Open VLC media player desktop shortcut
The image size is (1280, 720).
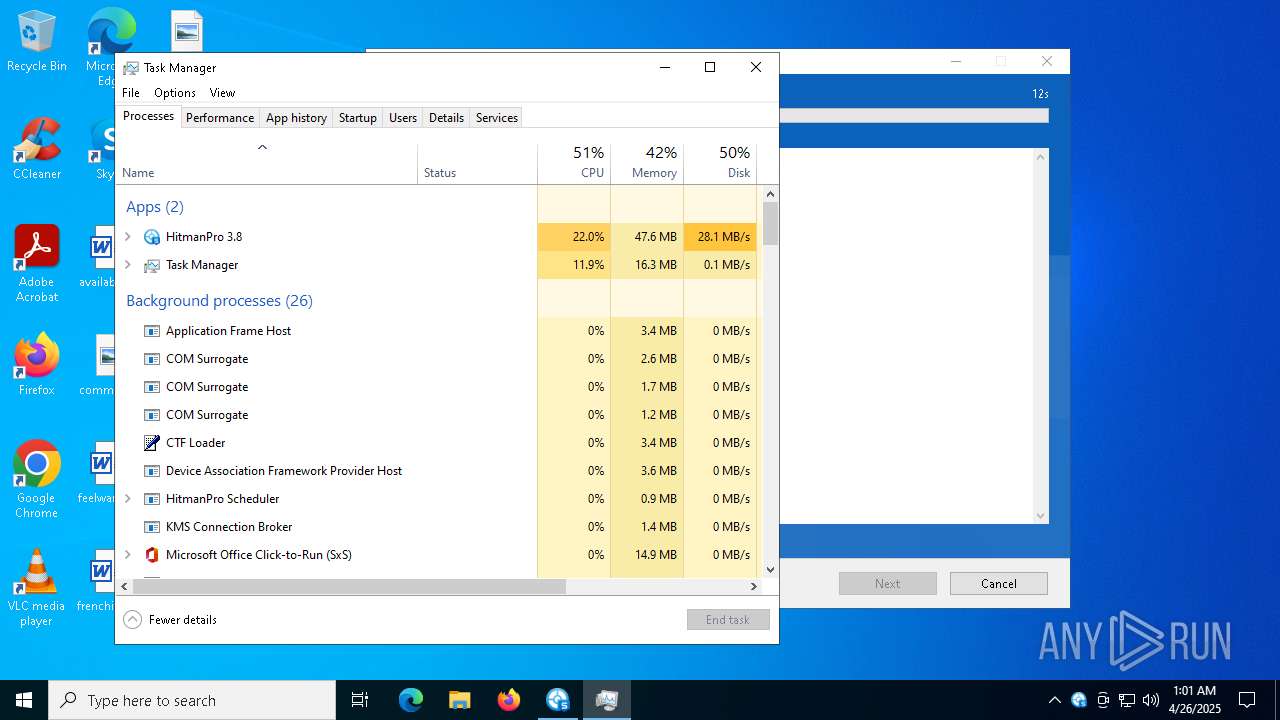37,588
